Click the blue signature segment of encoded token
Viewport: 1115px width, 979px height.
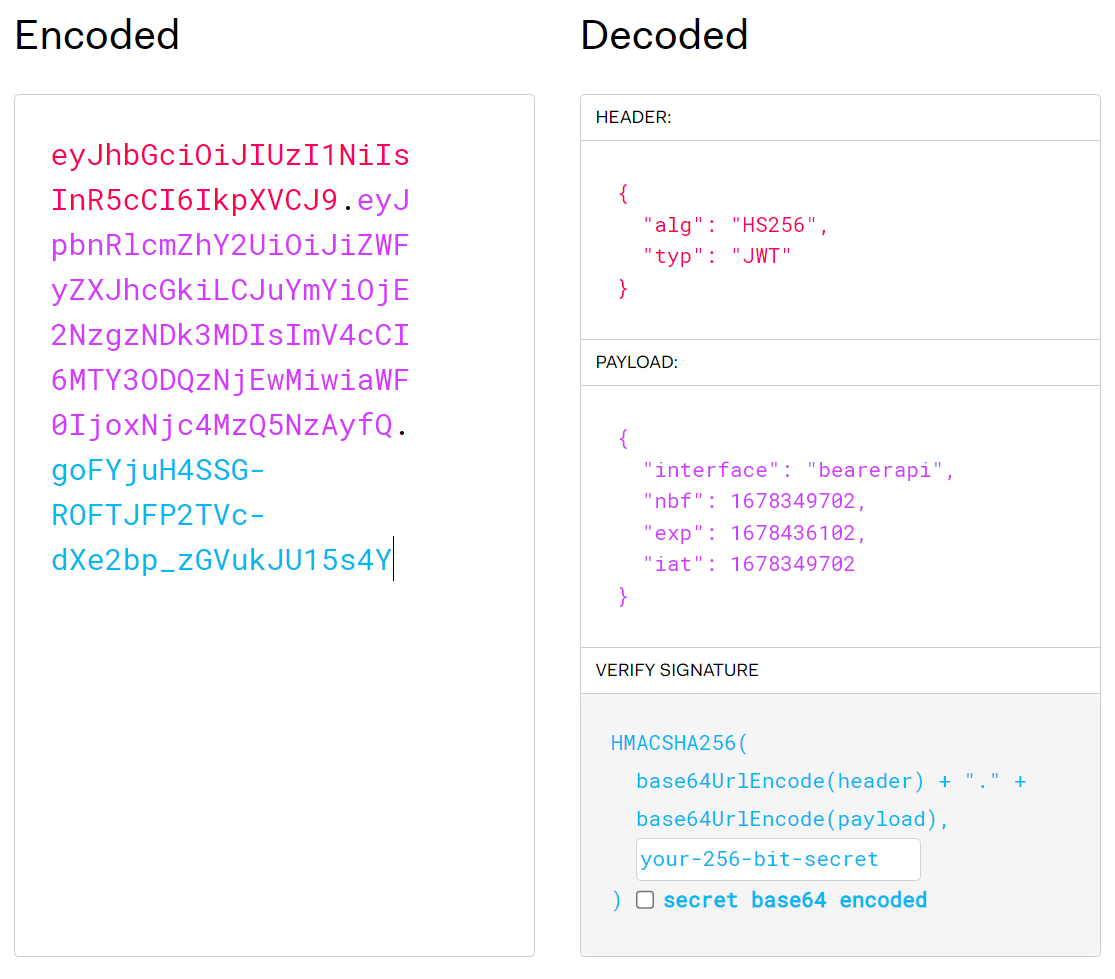pyautogui.click(x=158, y=516)
